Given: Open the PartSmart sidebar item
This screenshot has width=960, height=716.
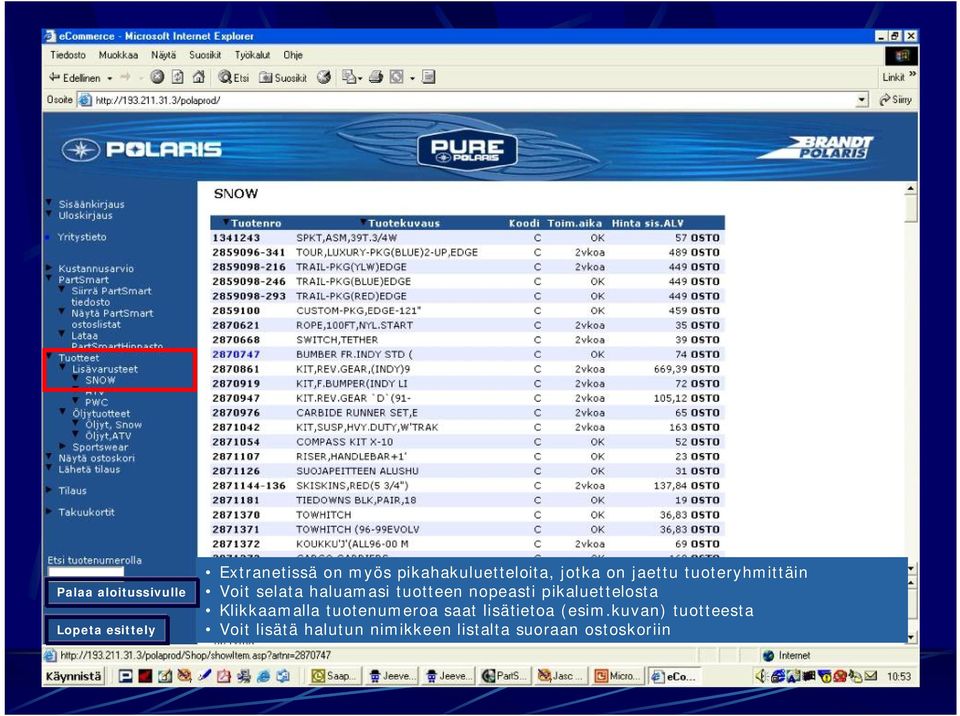Looking at the screenshot, I should click(83, 280).
